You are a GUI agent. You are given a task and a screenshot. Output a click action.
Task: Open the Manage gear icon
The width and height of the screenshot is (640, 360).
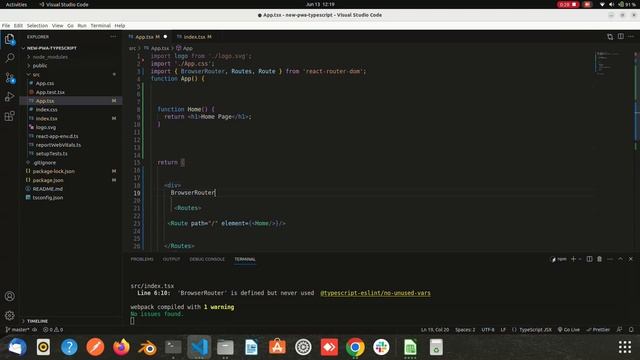[x=9, y=316]
